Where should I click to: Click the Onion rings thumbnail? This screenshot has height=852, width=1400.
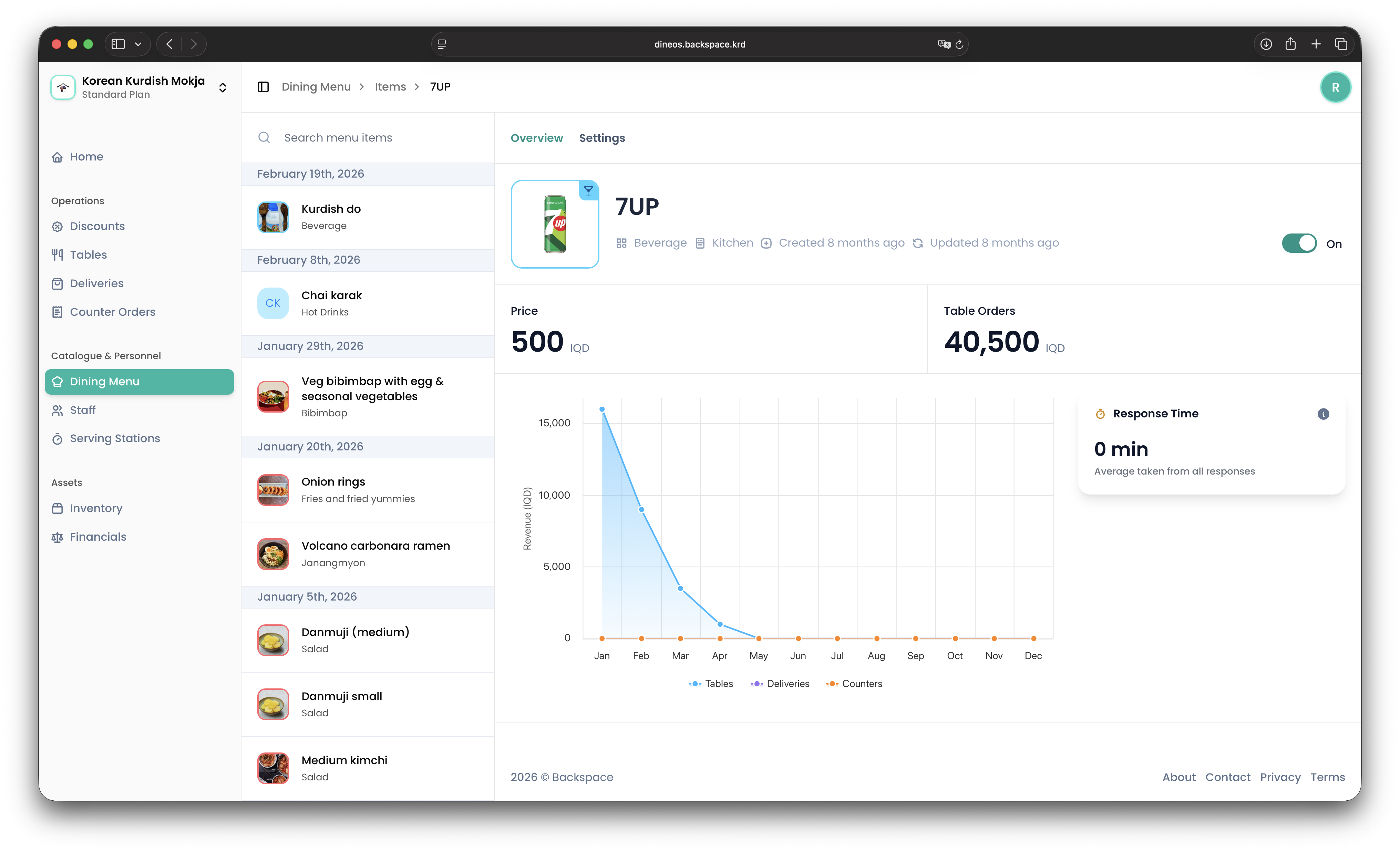pyautogui.click(x=273, y=490)
